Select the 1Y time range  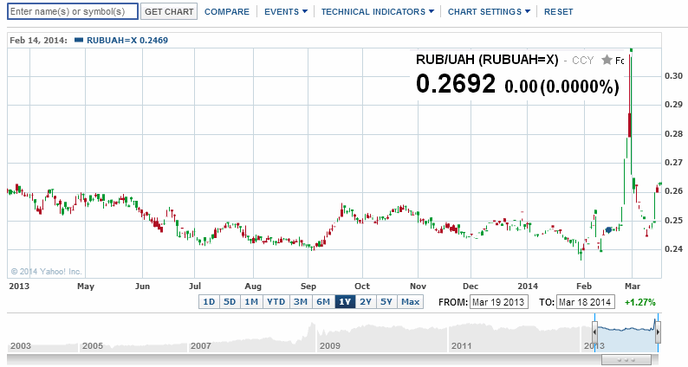tap(345, 302)
